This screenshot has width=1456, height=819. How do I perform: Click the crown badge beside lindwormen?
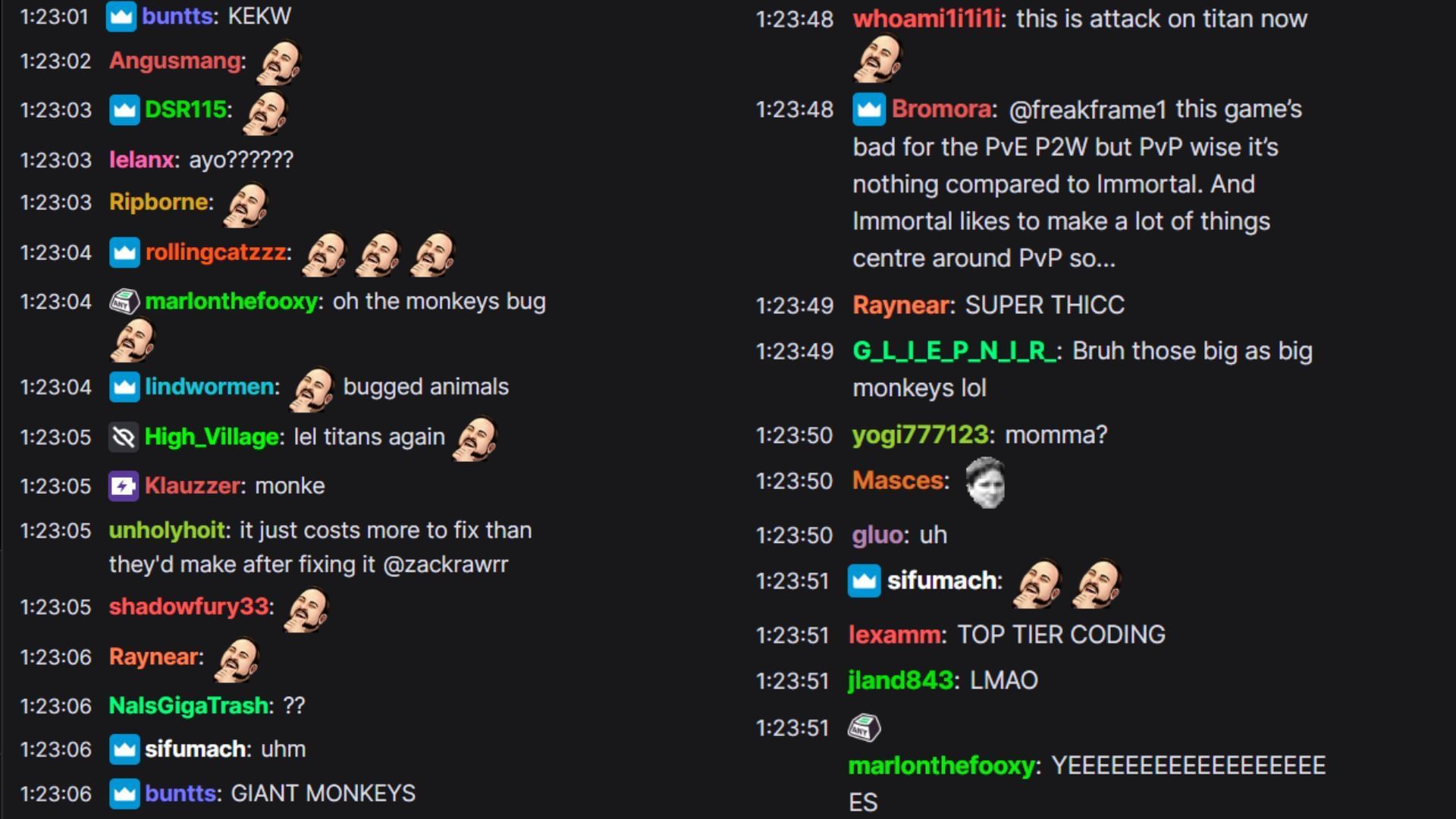(x=124, y=387)
